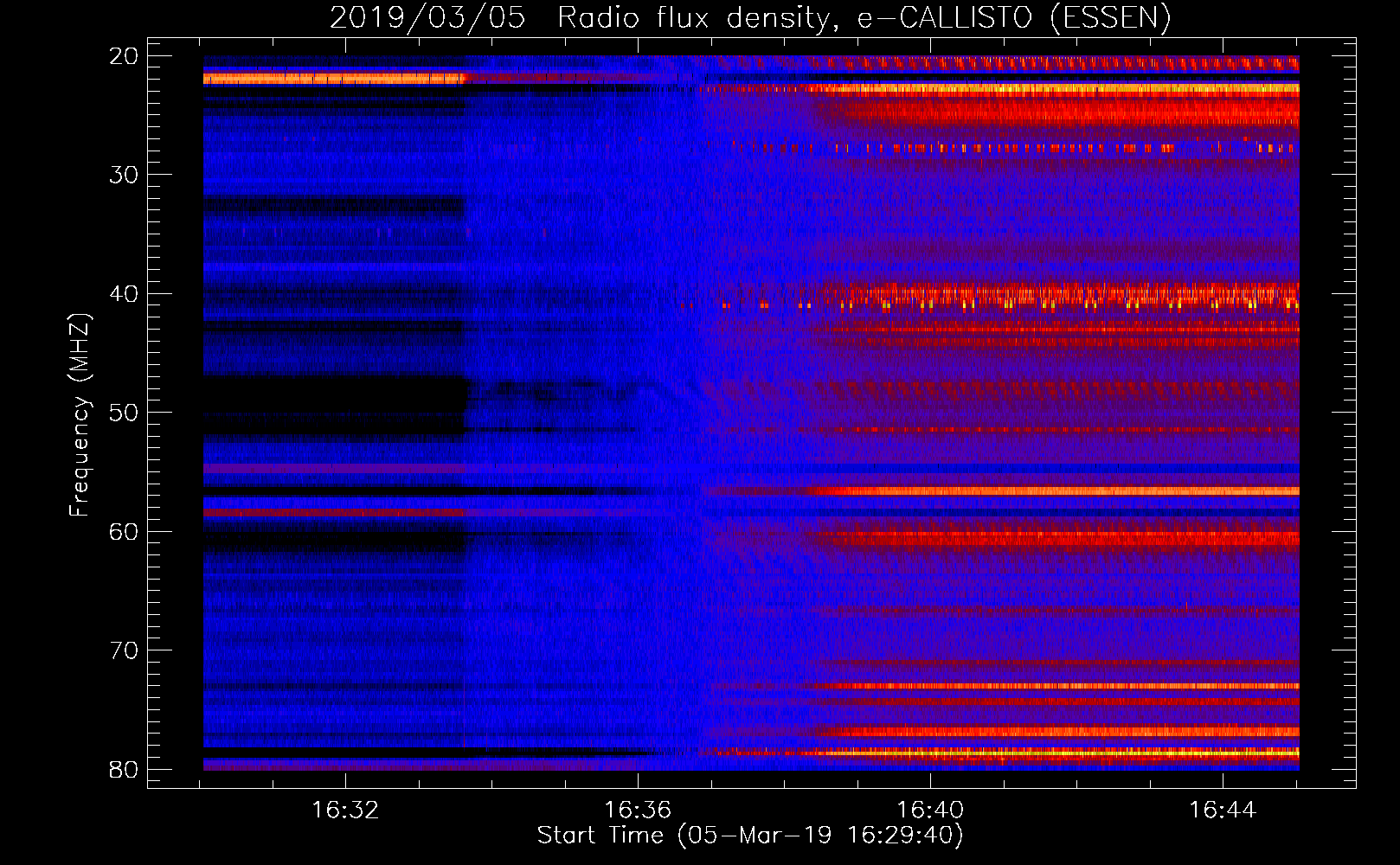Viewport: 1400px width, 865px height.
Task: Click the 16:44 time tick label
Action: click(1223, 811)
